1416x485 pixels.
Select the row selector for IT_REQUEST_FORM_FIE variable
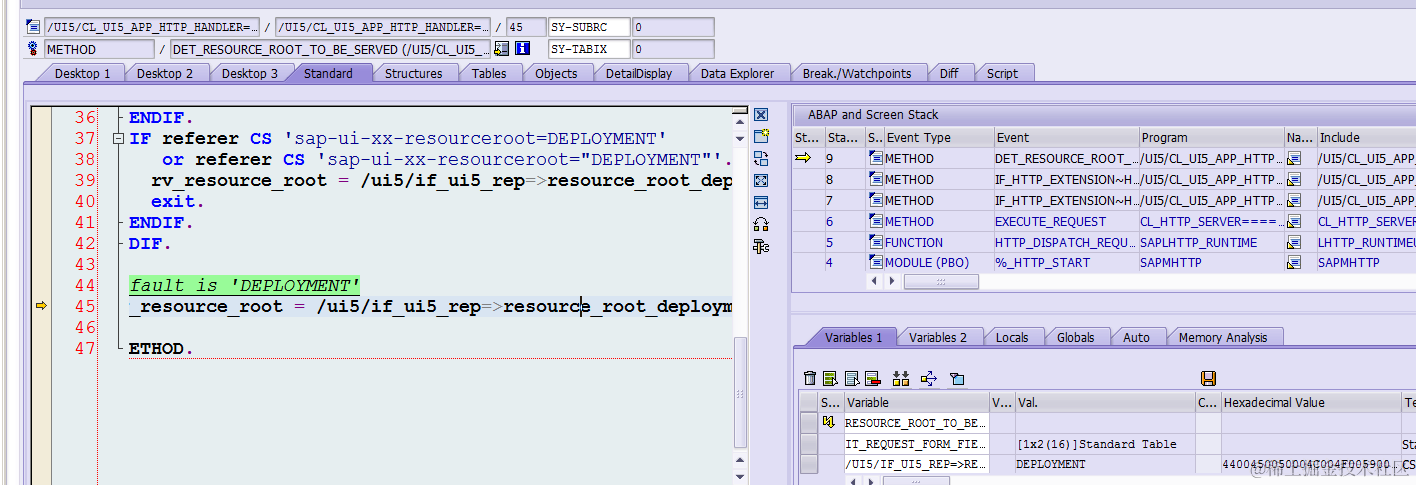tap(809, 443)
